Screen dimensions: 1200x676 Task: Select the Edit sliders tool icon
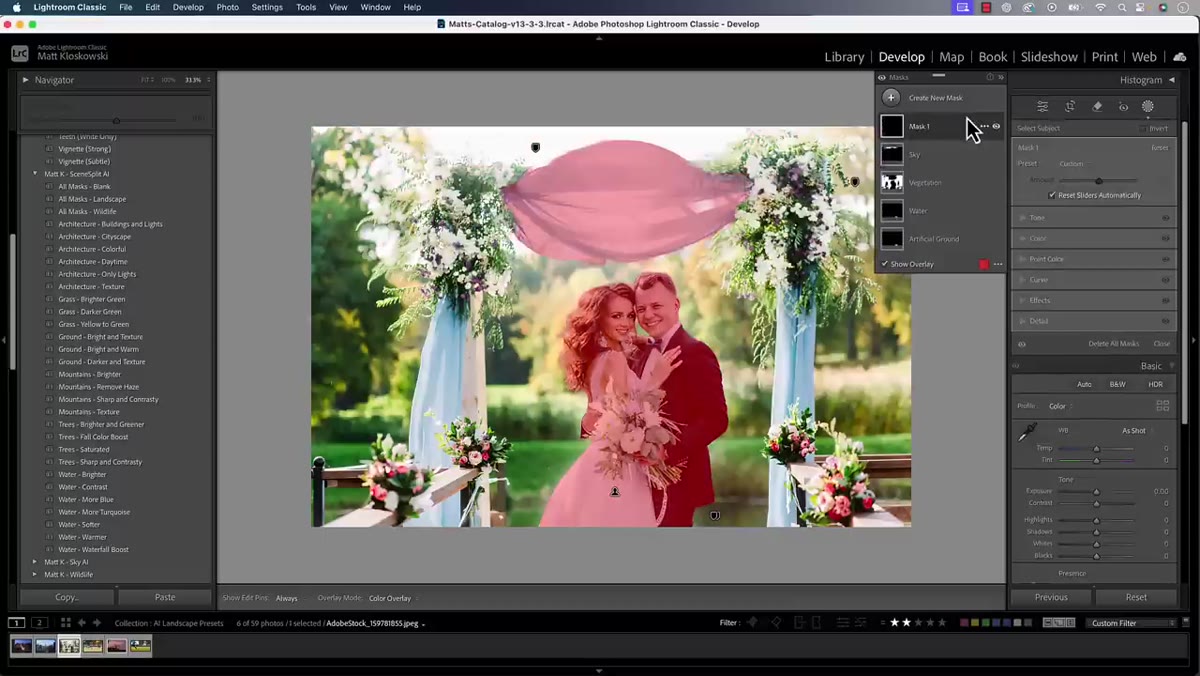pyautogui.click(x=1043, y=106)
